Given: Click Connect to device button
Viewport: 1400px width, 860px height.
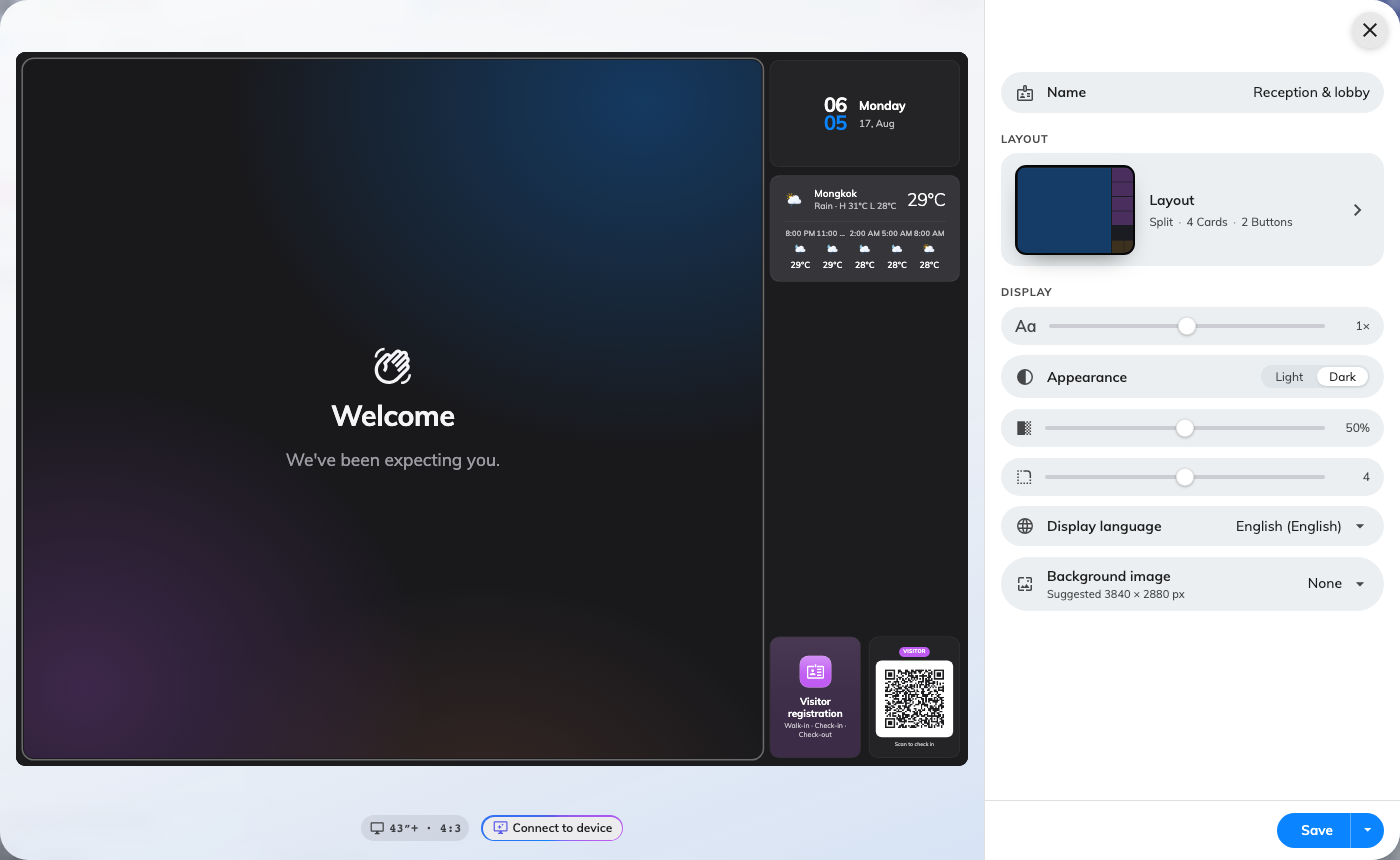Looking at the screenshot, I should coord(552,828).
